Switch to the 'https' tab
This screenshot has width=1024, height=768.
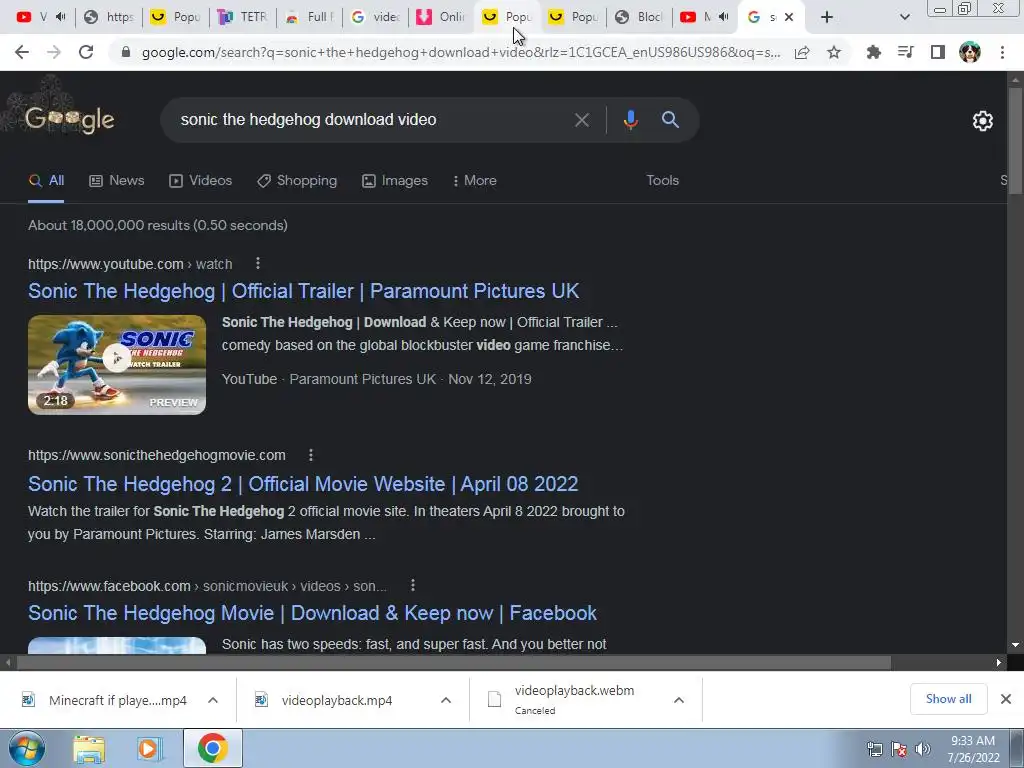(109, 17)
